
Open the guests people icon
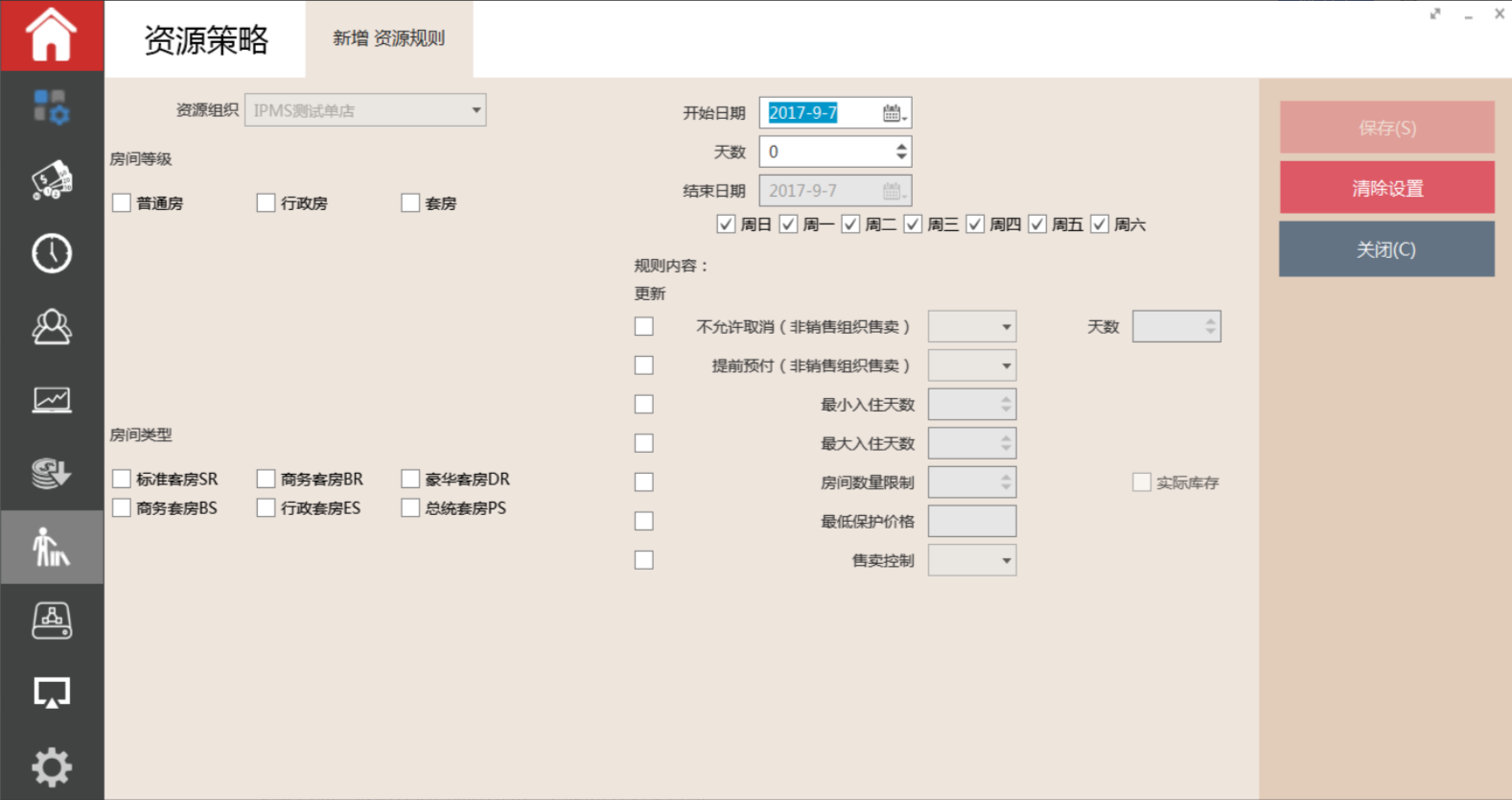point(51,327)
